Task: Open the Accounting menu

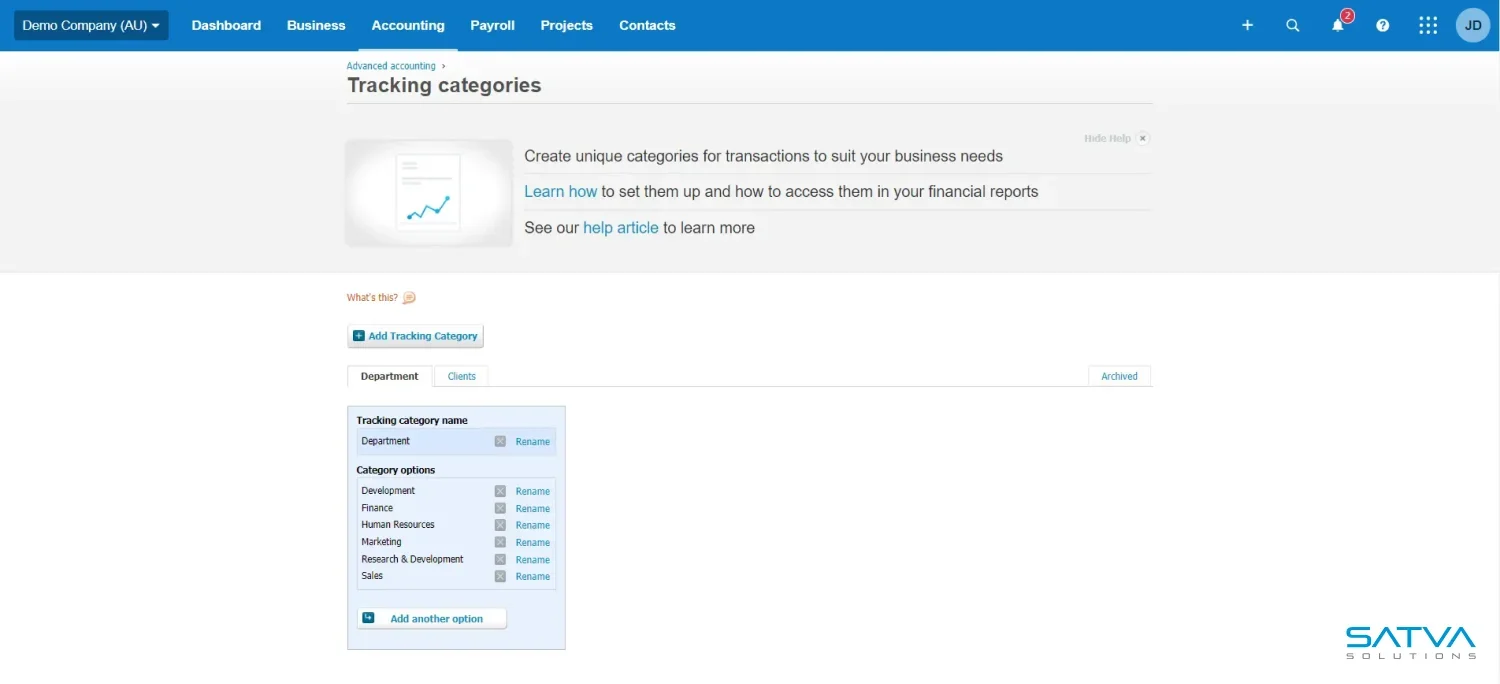Action: 408,25
